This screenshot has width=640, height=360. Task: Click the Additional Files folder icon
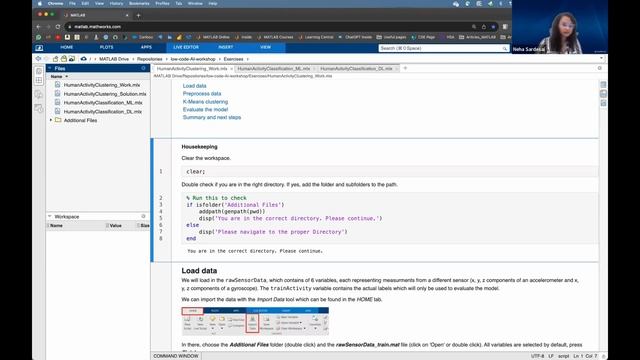coord(58,120)
